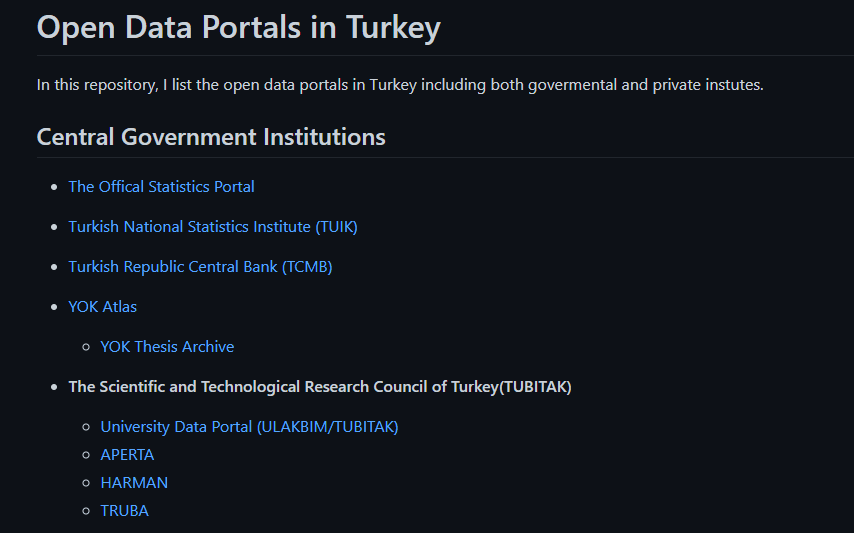Click the Open Data Portals in Turkey heading
Image resolution: width=854 pixels, height=533 pixels.
[239, 27]
